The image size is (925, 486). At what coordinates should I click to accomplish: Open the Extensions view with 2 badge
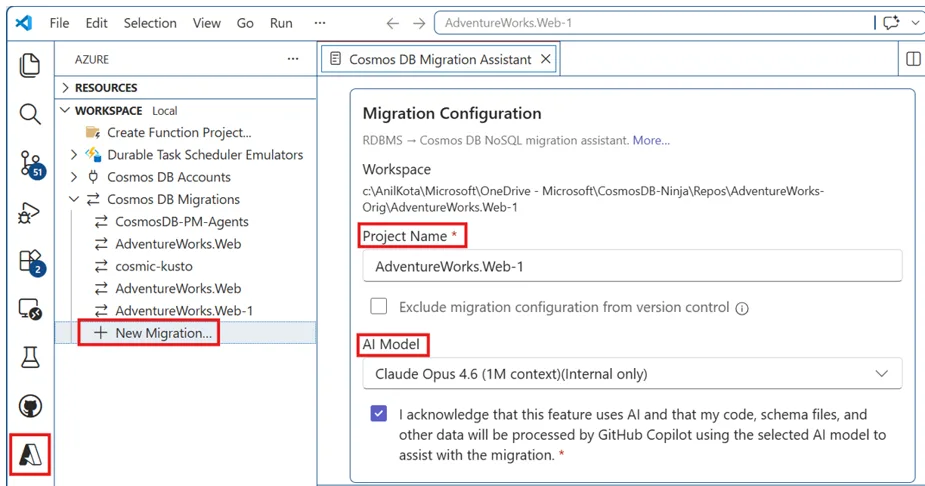click(32, 262)
